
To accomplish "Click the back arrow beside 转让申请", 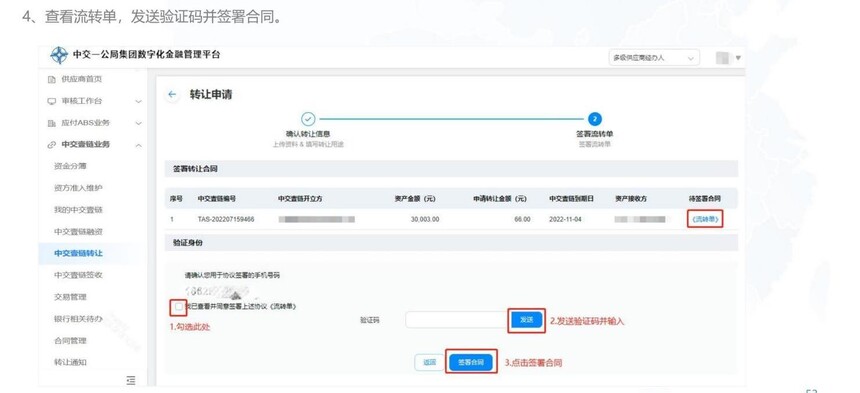I will click(x=172, y=94).
